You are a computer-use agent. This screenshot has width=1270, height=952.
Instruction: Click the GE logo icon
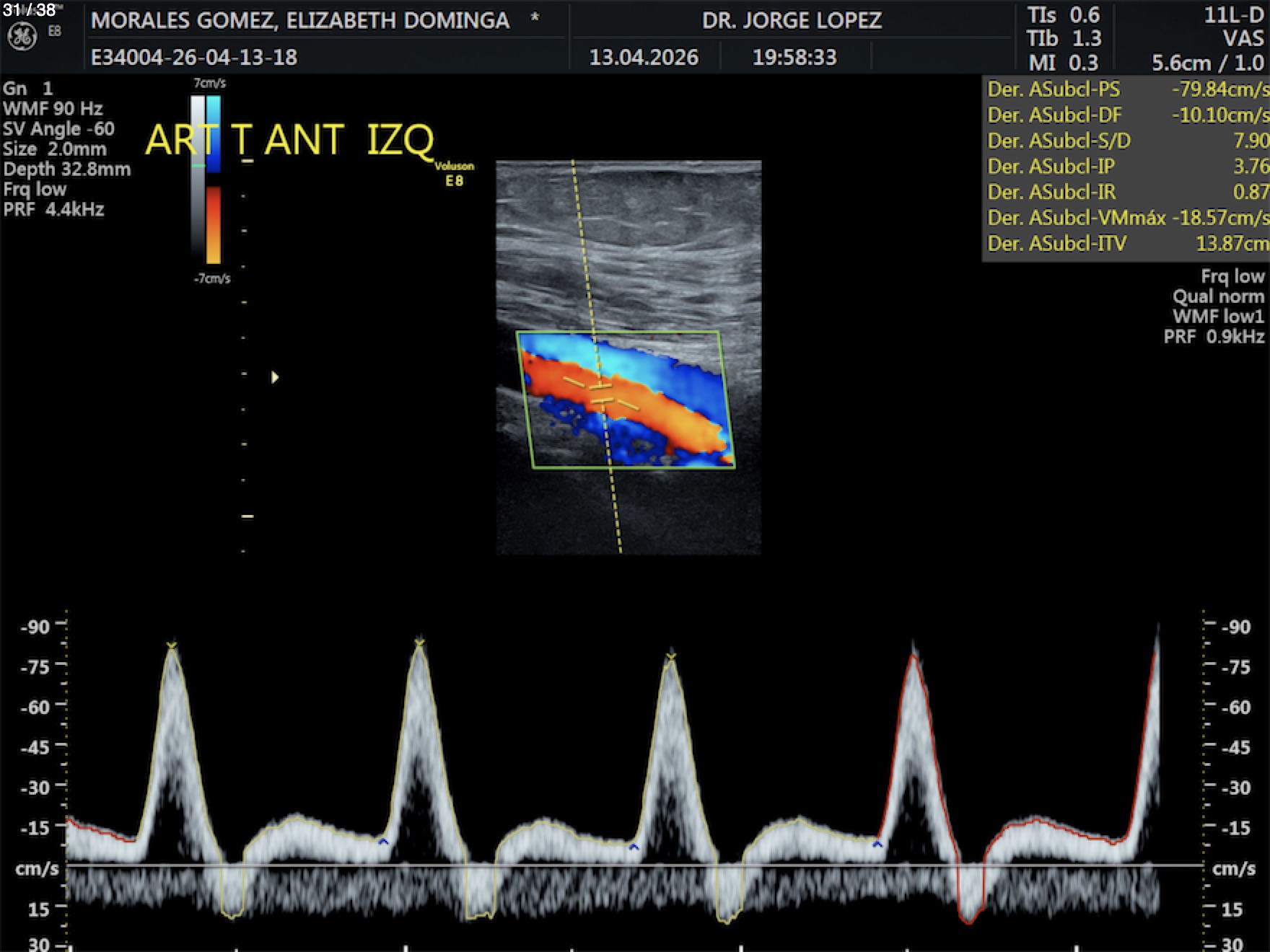(22, 36)
